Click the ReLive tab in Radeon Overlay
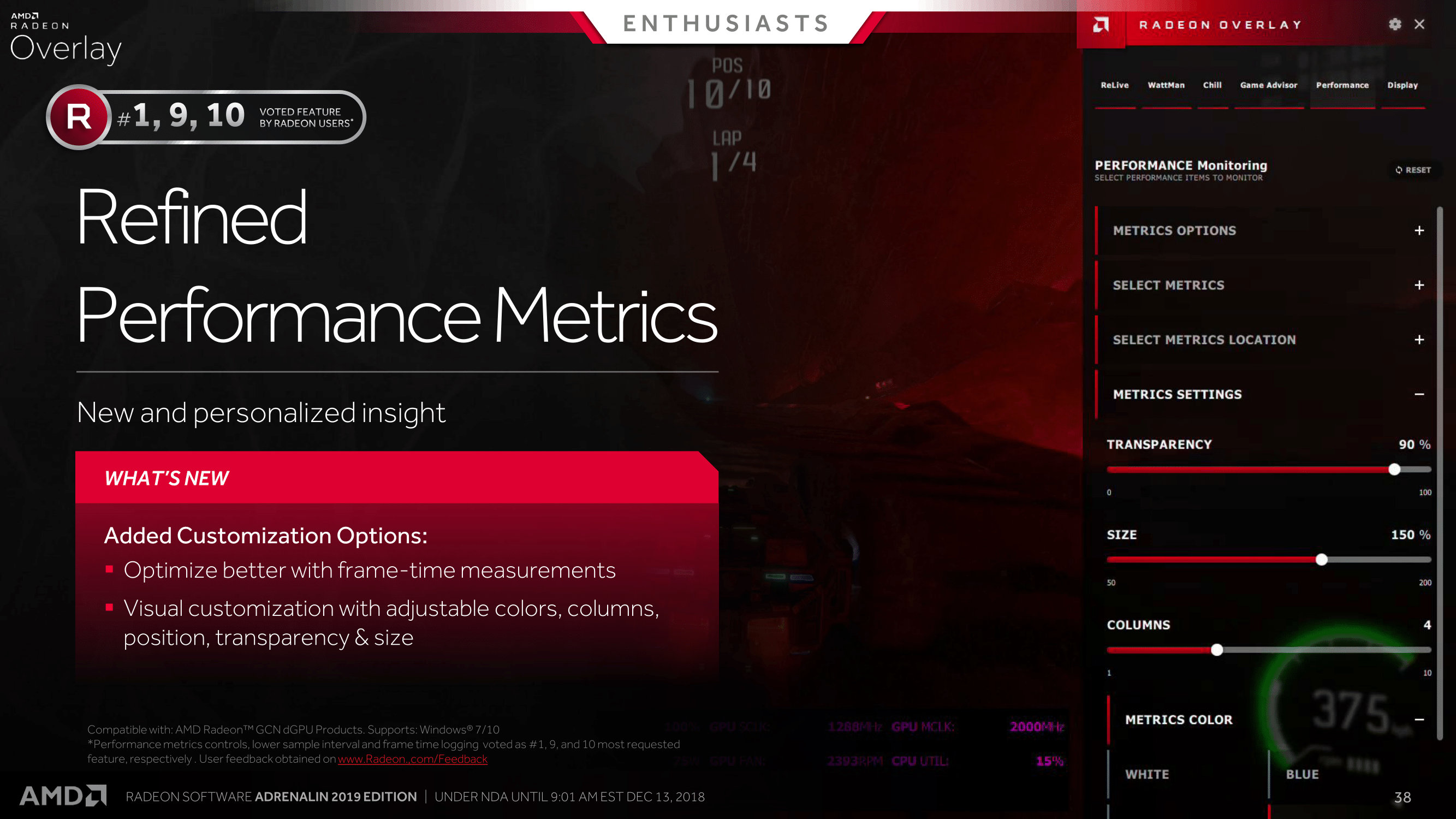The width and height of the screenshot is (1456, 819). (x=1114, y=85)
